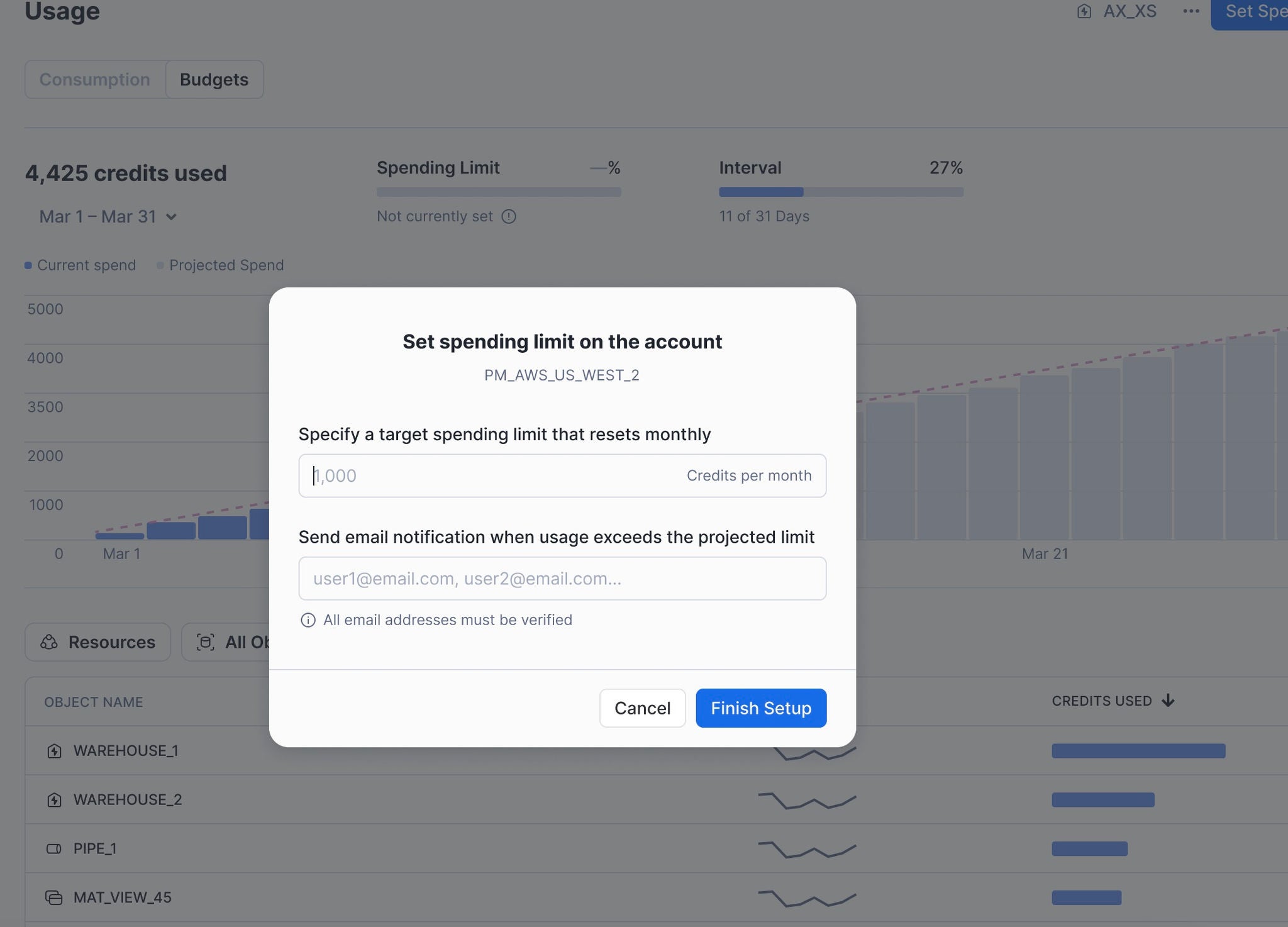Open the three-dot more options menu
This screenshot has height=927, width=1288.
coord(1191,11)
